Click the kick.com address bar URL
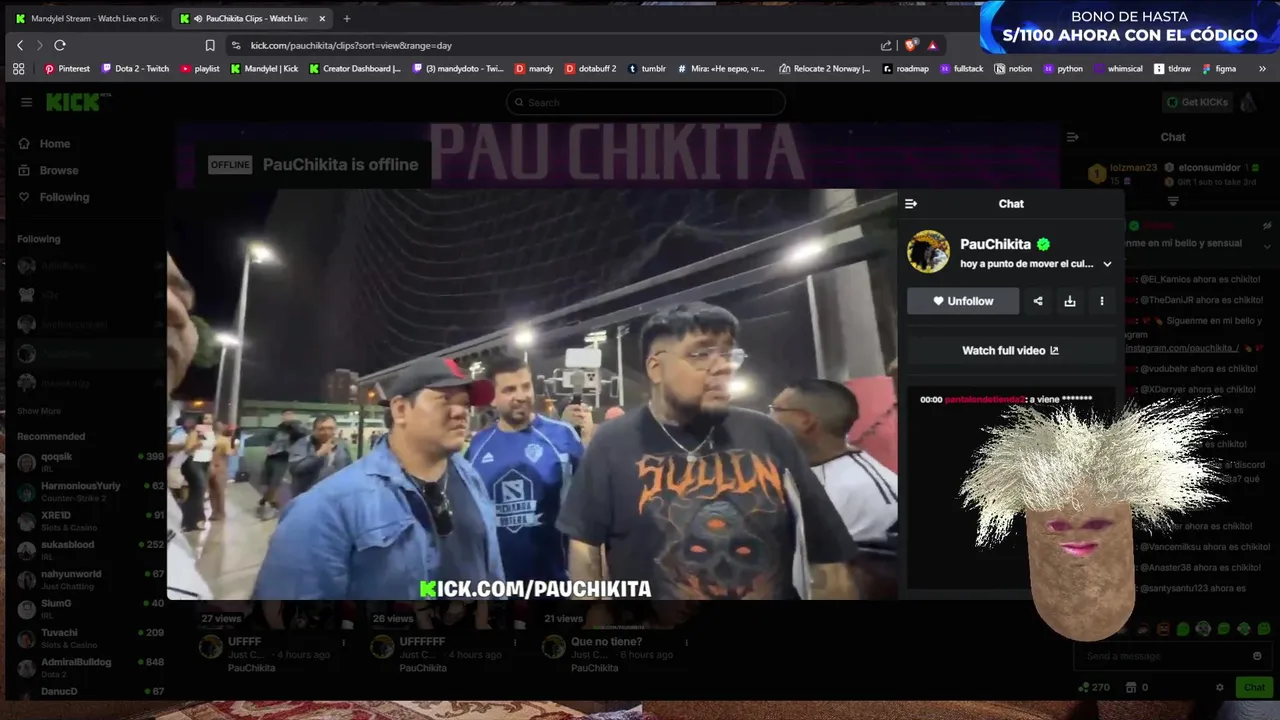 [351, 45]
